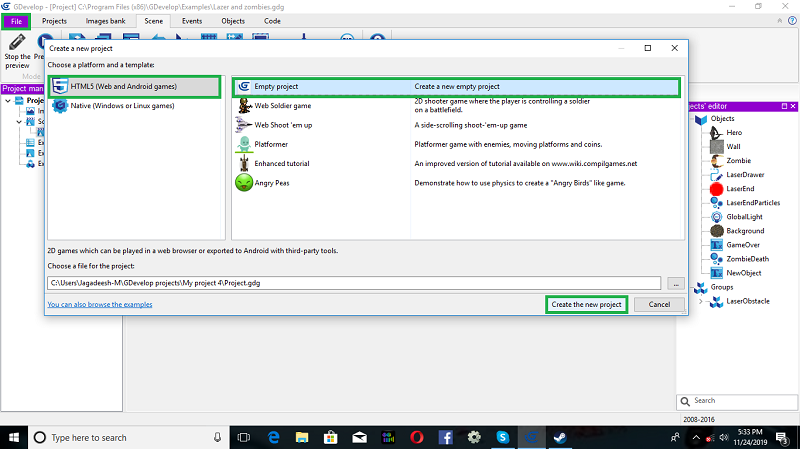Maximize the Create a new project dialog
The width and height of the screenshot is (800, 449).
click(647, 48)
